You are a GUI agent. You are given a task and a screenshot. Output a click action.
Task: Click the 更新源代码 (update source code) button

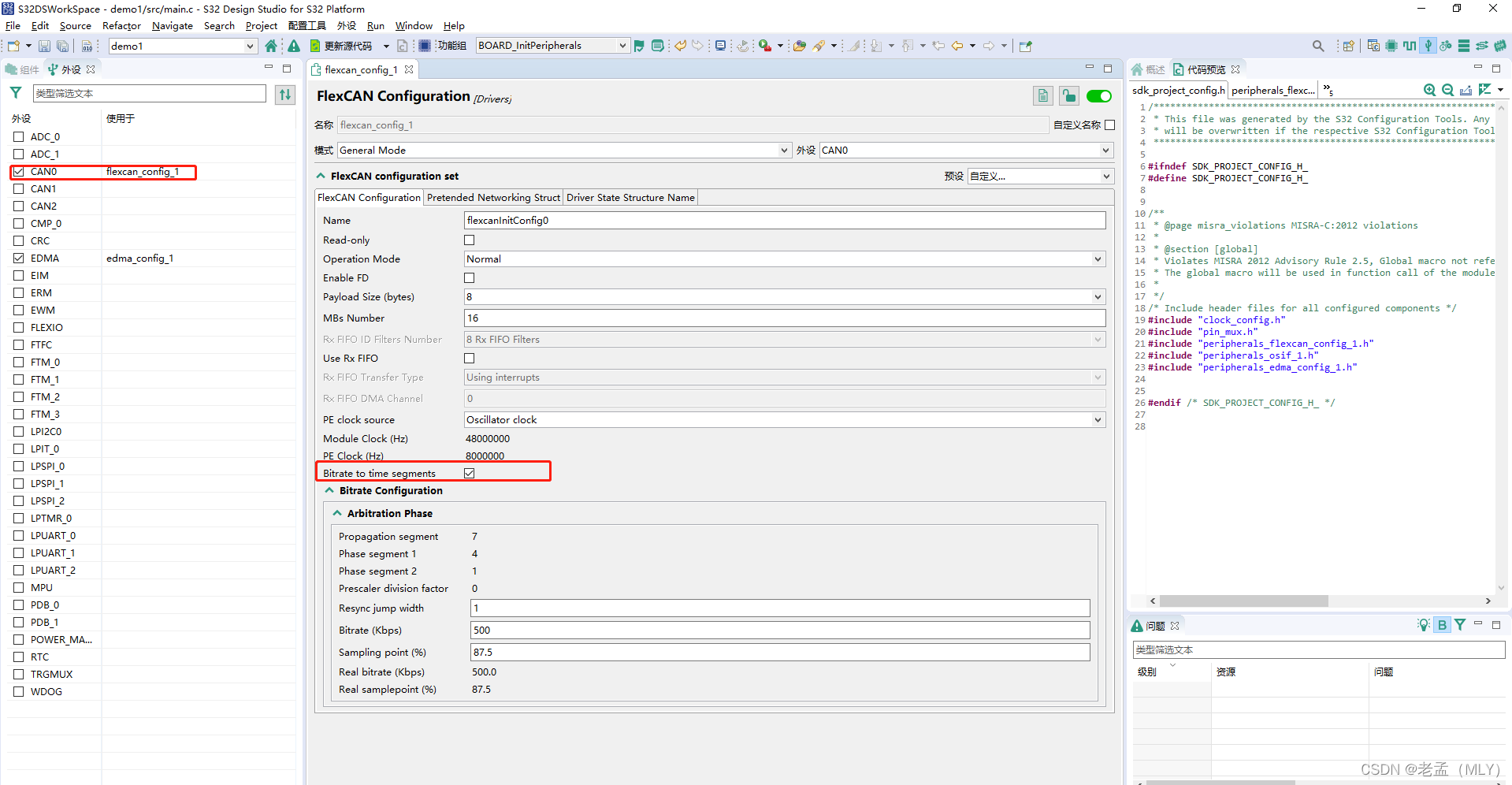point(341,46)
